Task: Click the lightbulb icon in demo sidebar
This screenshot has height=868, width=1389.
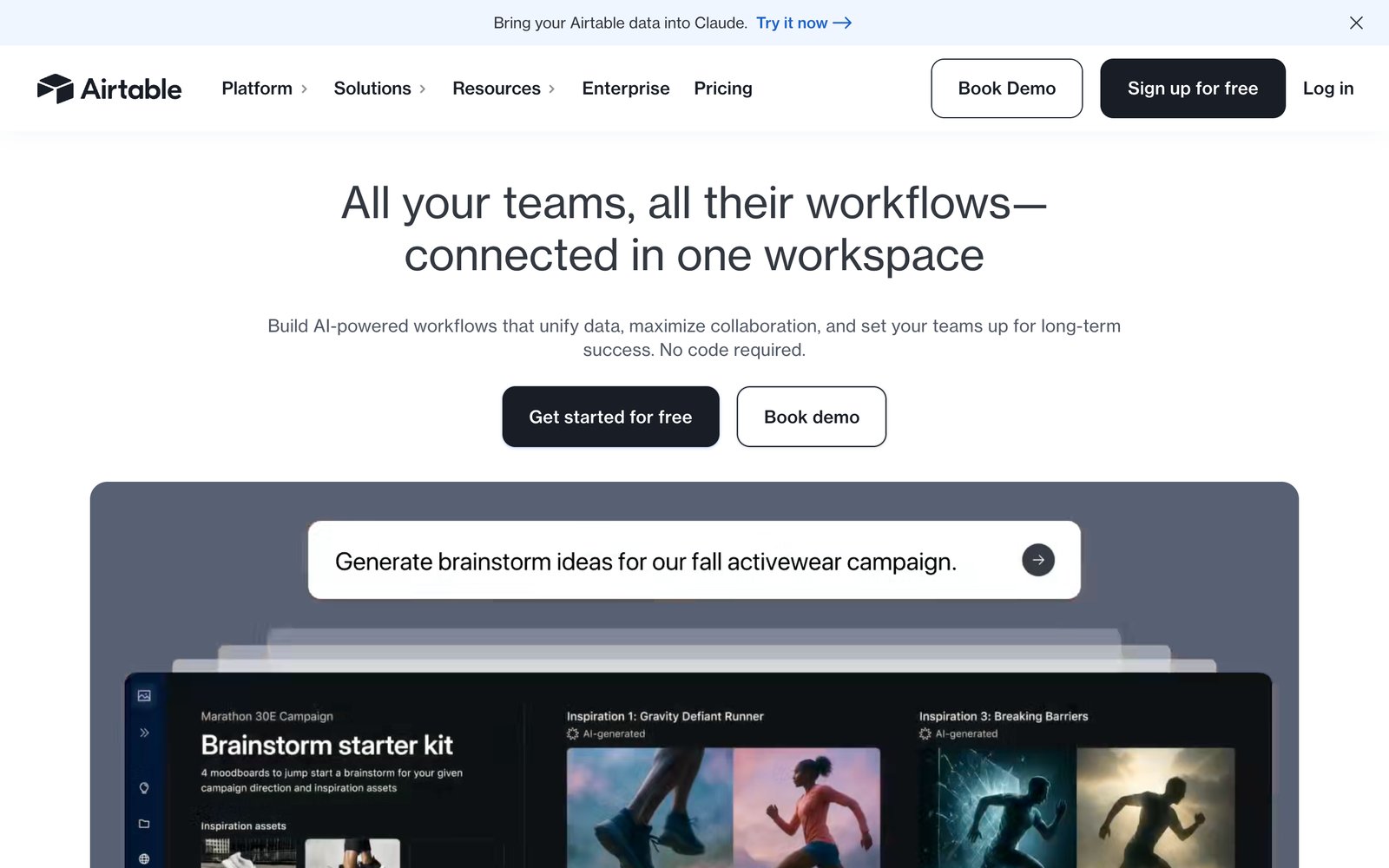Action: pyautogui.click(x=144, y=788)
